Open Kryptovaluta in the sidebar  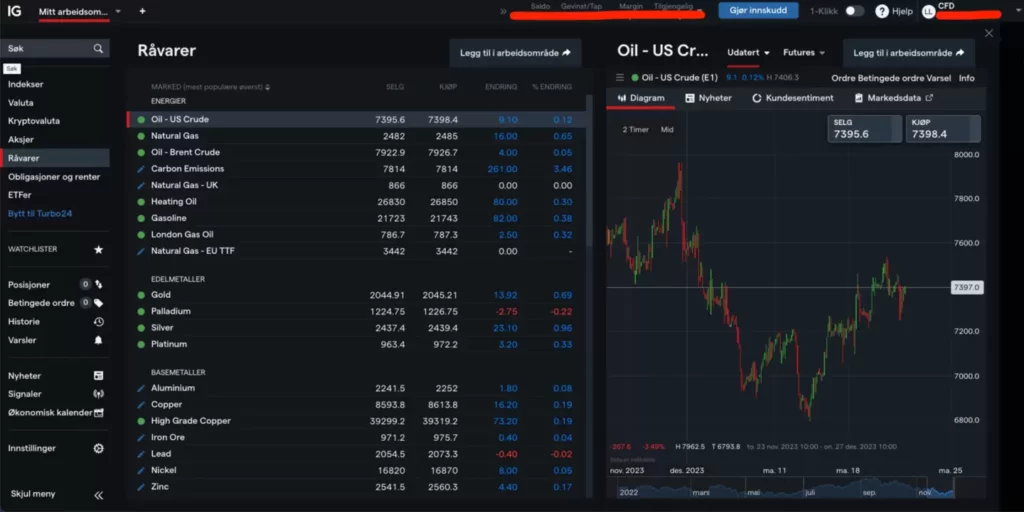pyautogui.click(x=34, y=121)
